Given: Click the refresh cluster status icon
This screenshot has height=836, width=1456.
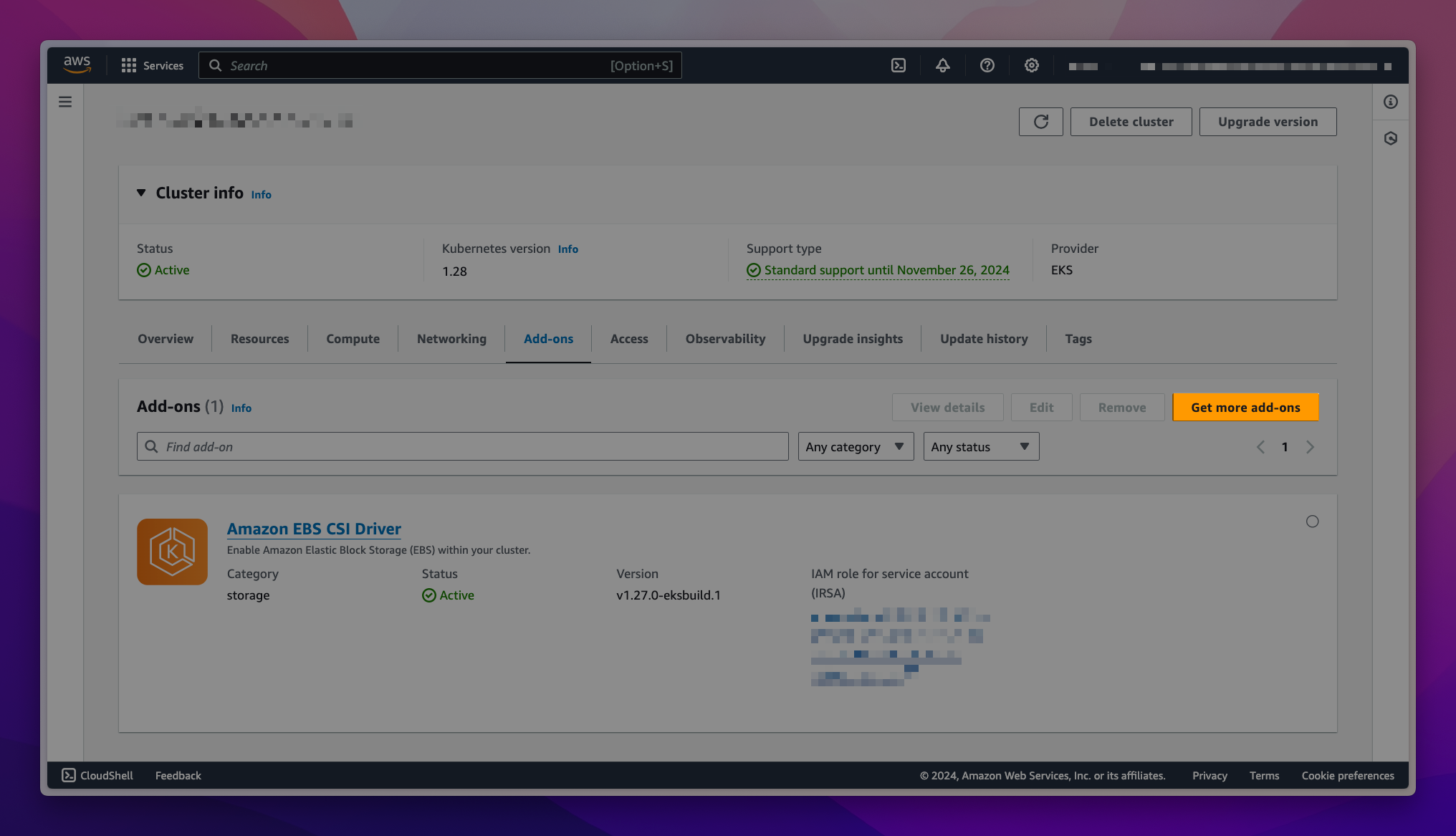Looking at the screenshot, I should click(1041, 121).
